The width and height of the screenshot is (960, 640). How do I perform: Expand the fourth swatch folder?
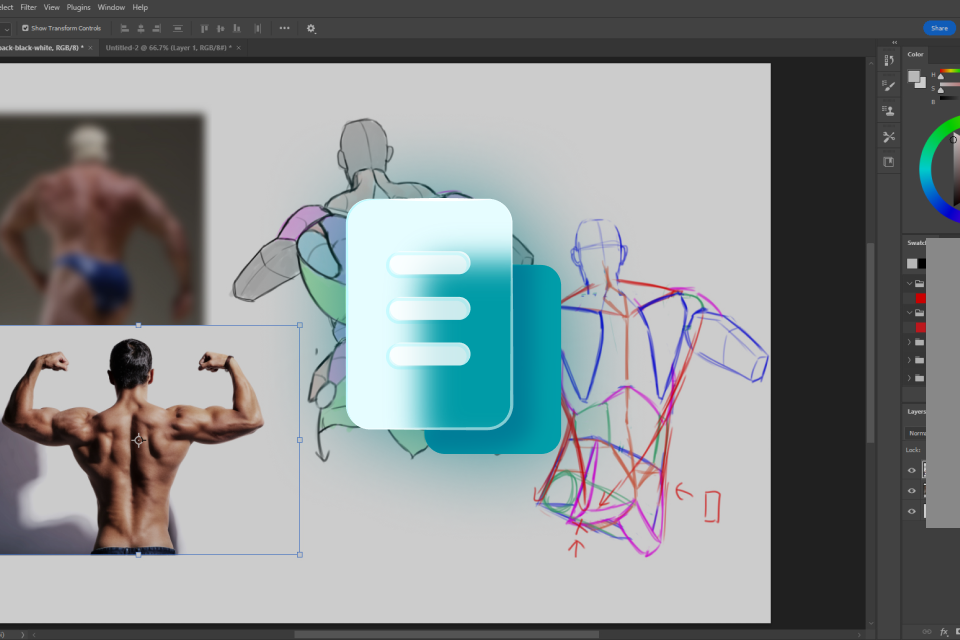coord(909,360)
